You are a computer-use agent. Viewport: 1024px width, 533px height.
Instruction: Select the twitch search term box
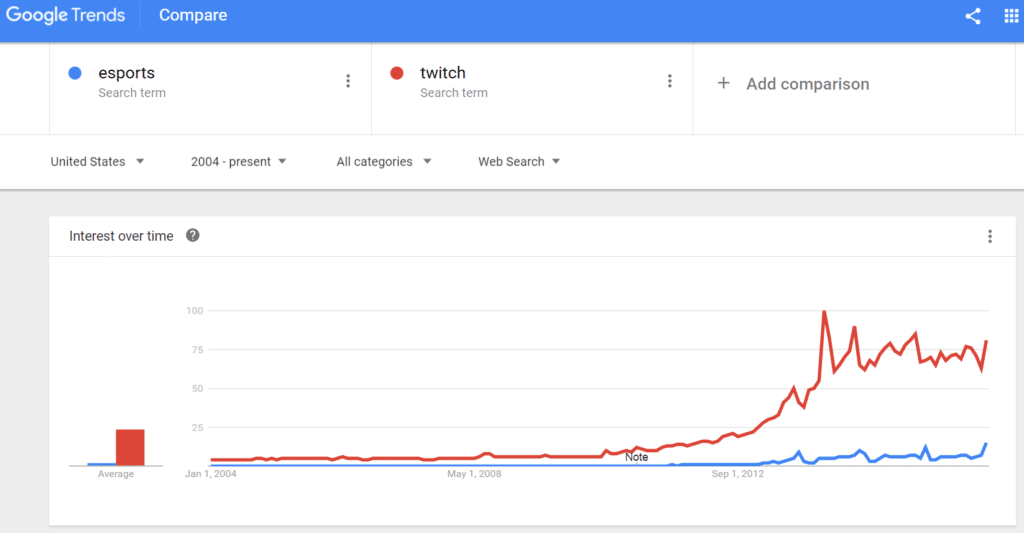point(532,89)
